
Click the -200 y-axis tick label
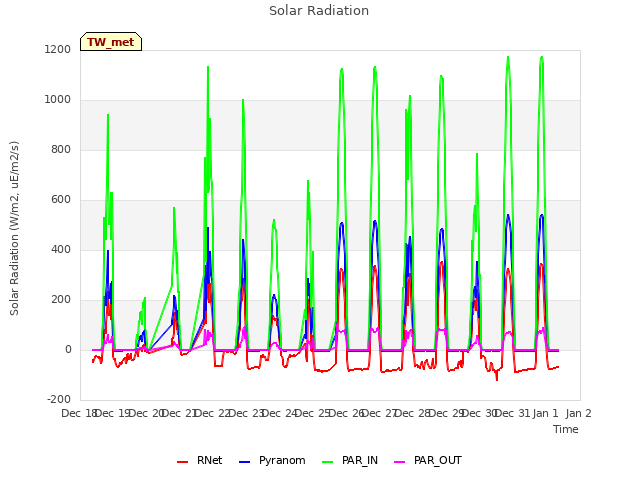[59, 399]
